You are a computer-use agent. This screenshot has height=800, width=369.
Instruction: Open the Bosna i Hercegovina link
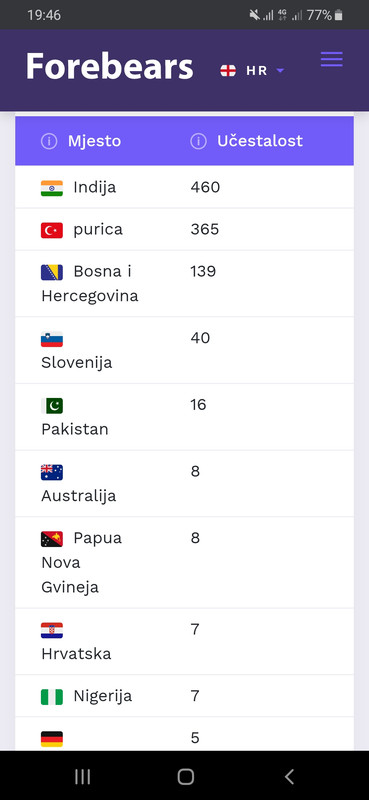coord(90,284)
